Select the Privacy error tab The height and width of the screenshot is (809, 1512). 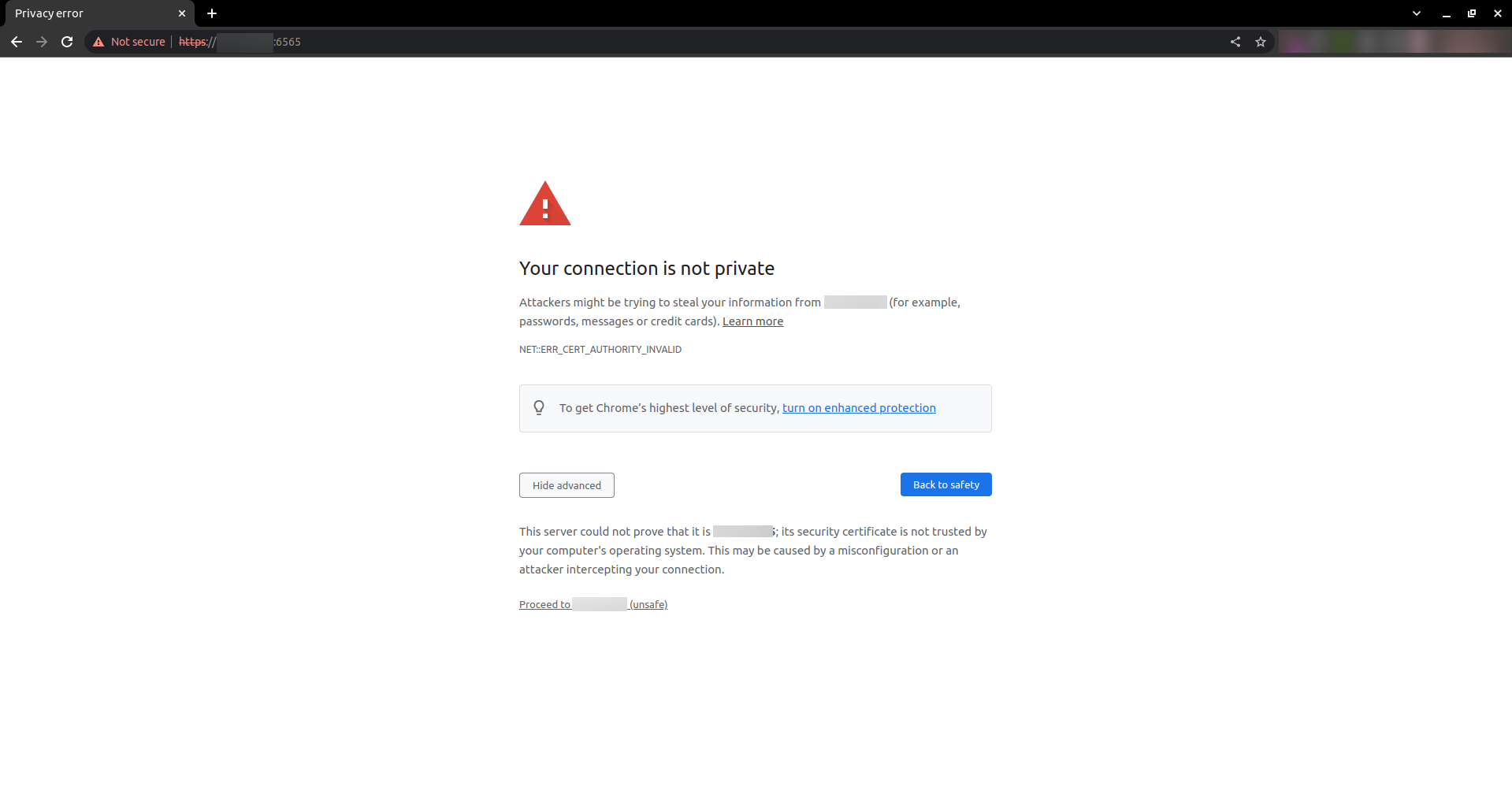87,13
